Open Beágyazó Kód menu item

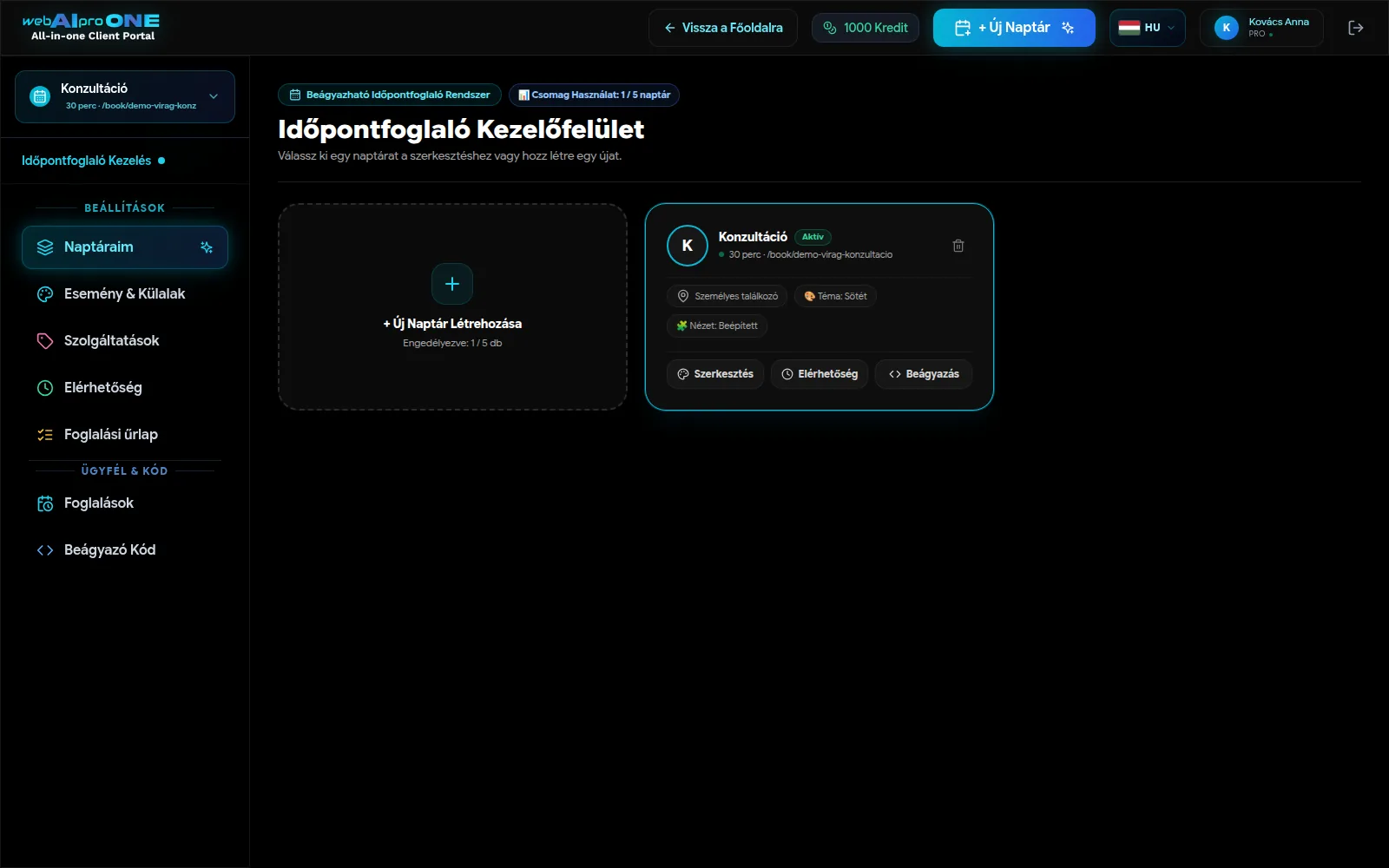(x=125, y=550)
